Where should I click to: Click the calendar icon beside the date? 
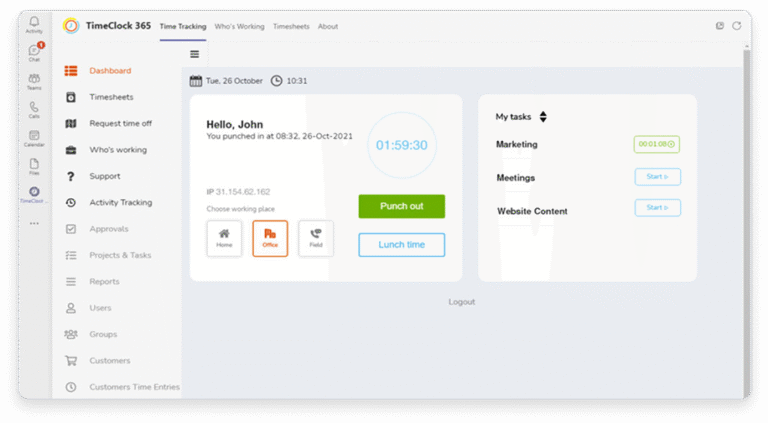196,81
